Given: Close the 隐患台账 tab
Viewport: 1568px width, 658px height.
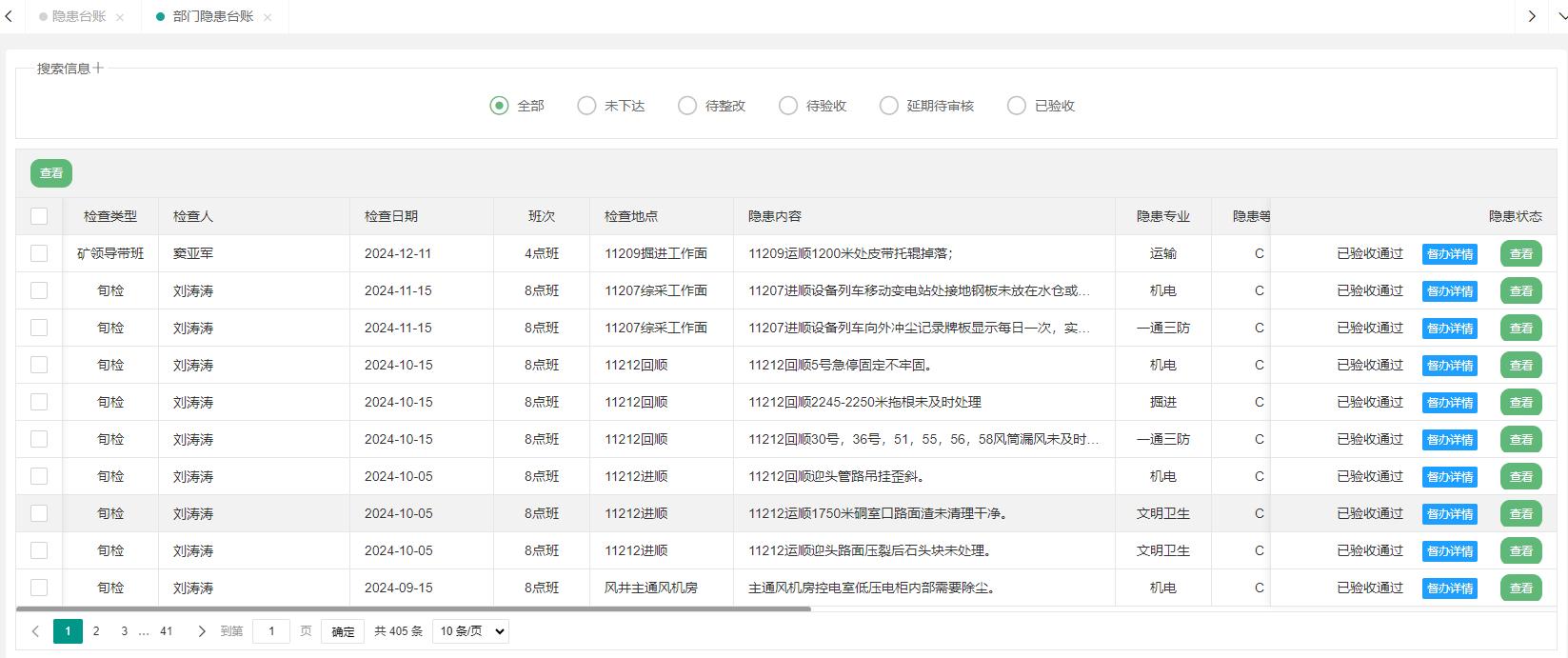Looking at the screenshot, I should 119,17.
